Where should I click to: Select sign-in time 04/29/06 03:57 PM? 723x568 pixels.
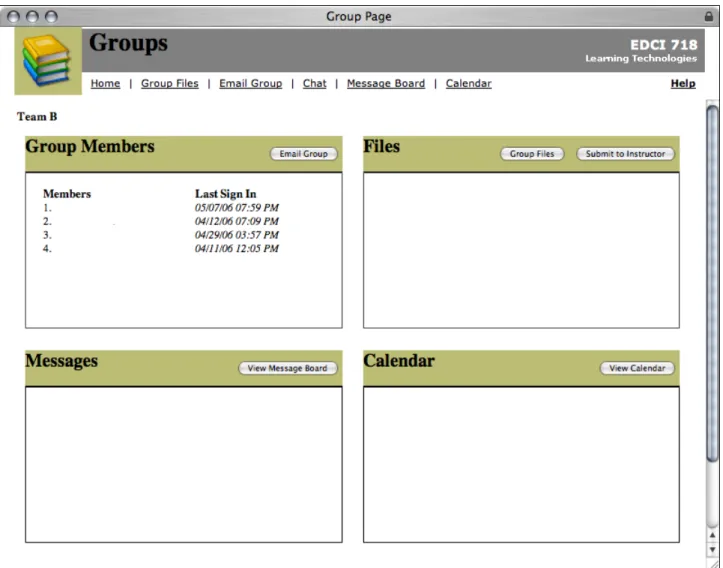click(x=237, y=235)
